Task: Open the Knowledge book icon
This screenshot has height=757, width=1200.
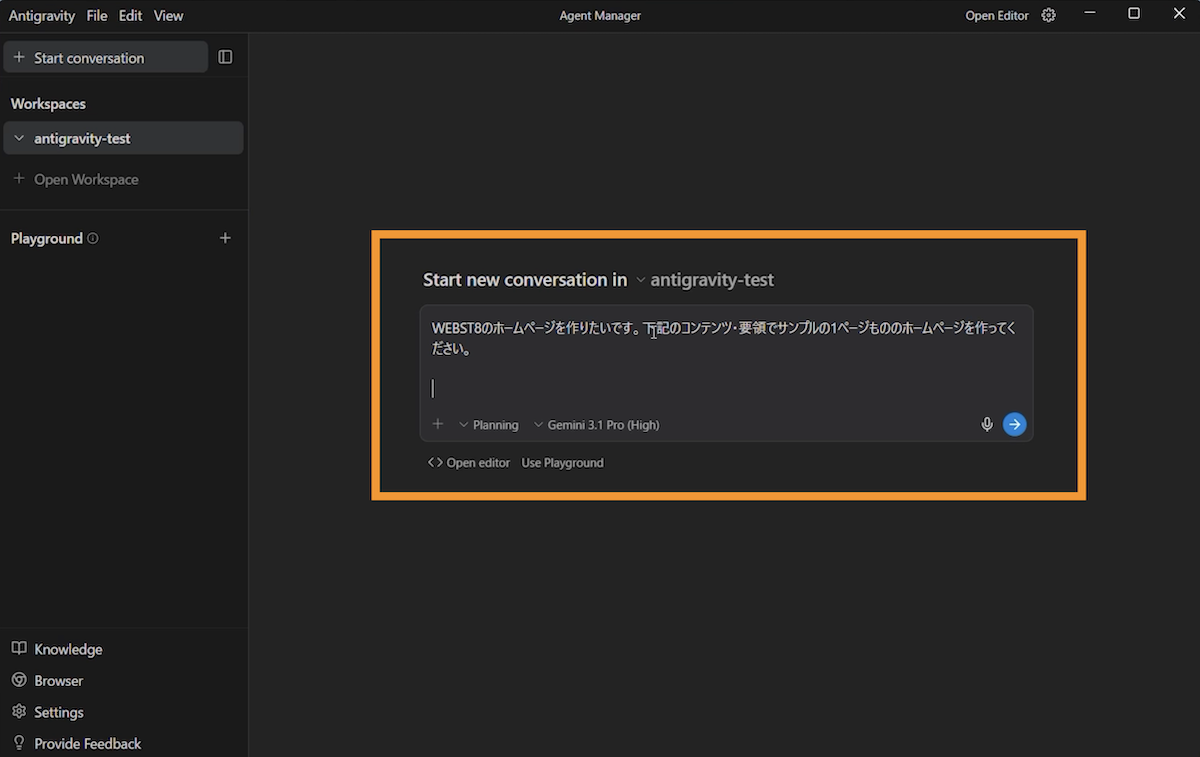Action: 19,649
